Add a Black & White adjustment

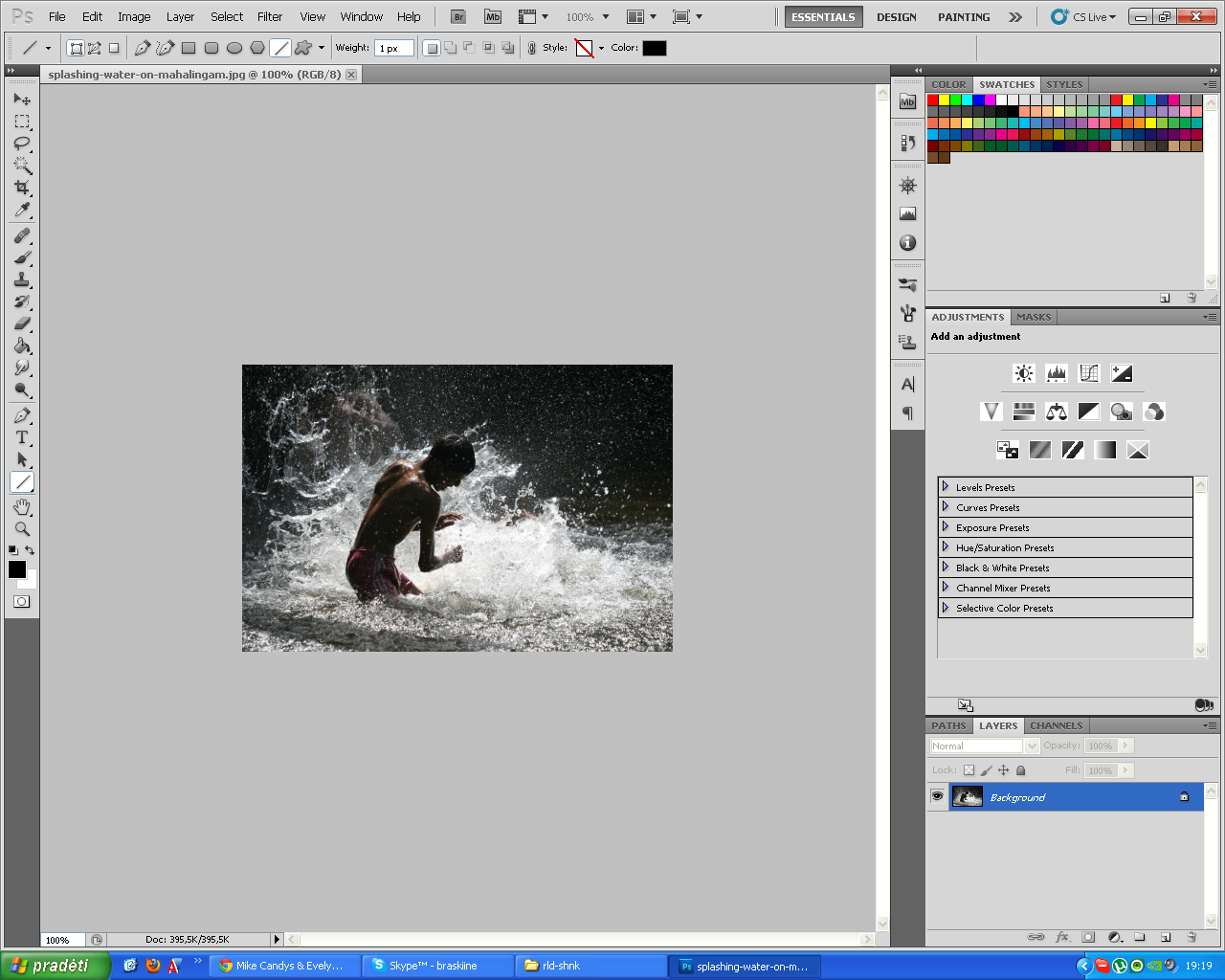pos(1089,412)
